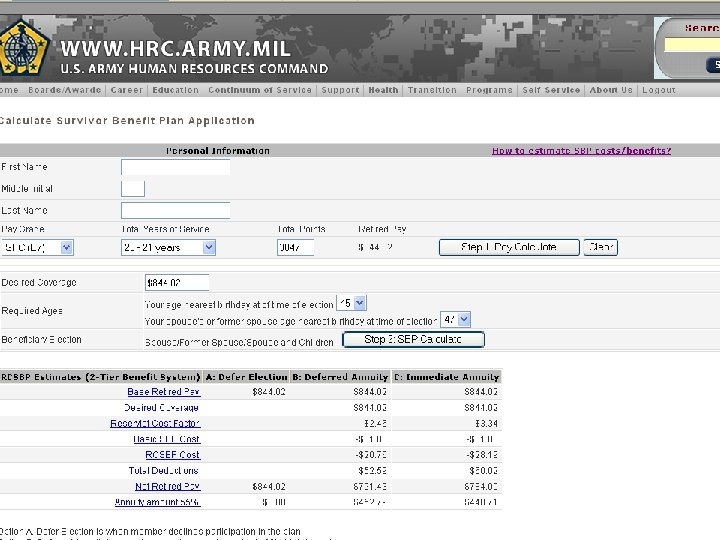This screenshot has height=540, width=720.
Task: Click the Logout link
Action: tap(659, 90)
